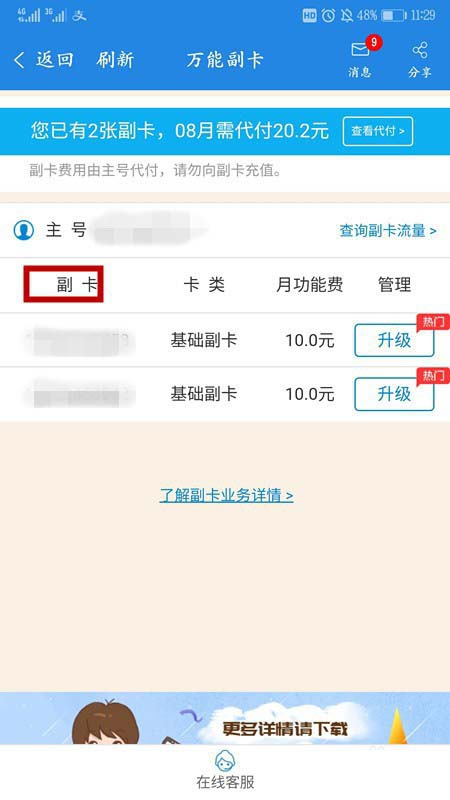This screenshot has height=800, width=450.
Task: Open 了解副卡业务详情 link
Action: pos(227,495)
